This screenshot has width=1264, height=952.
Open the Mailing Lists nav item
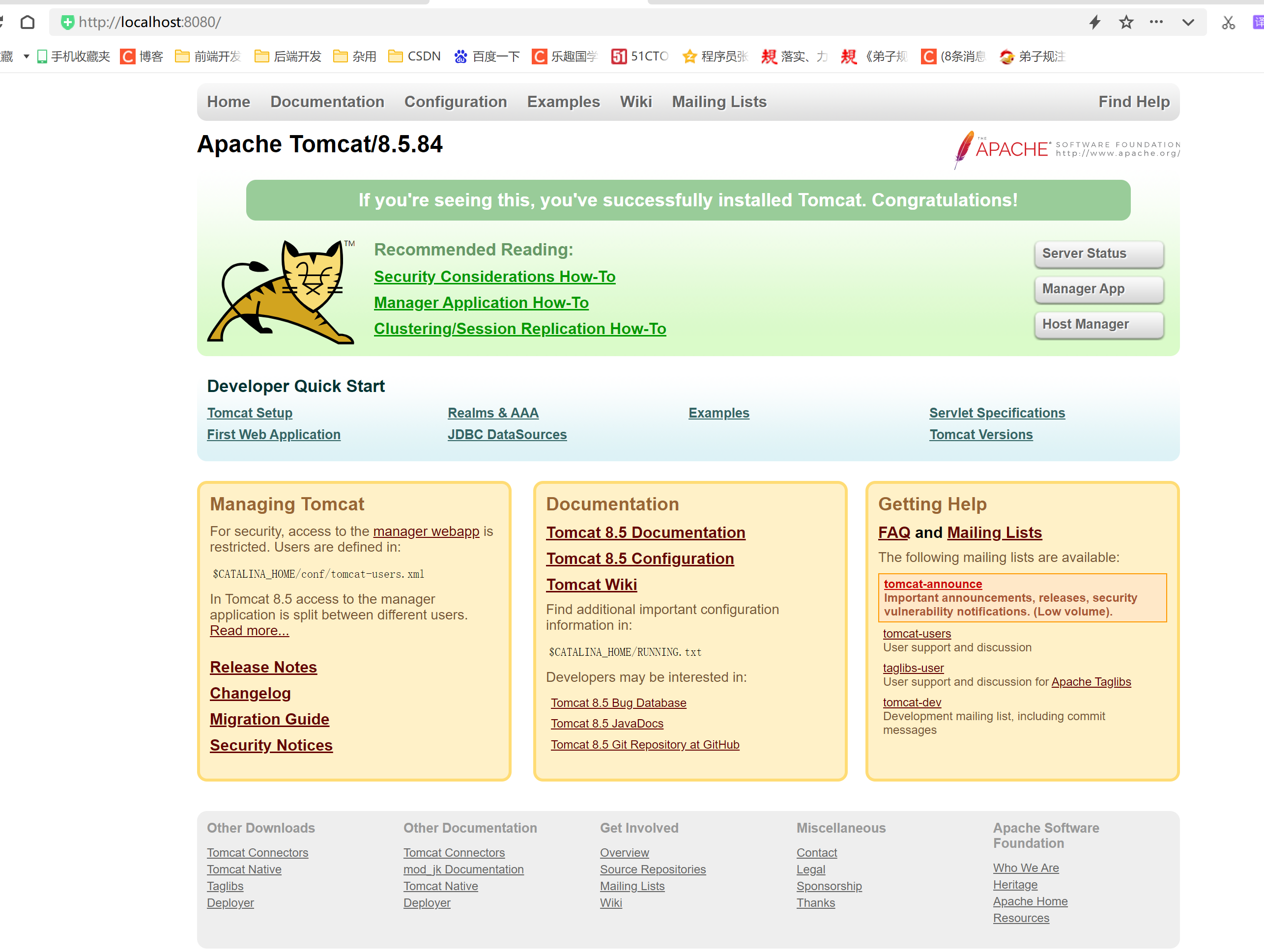click(x=719, y=102)
